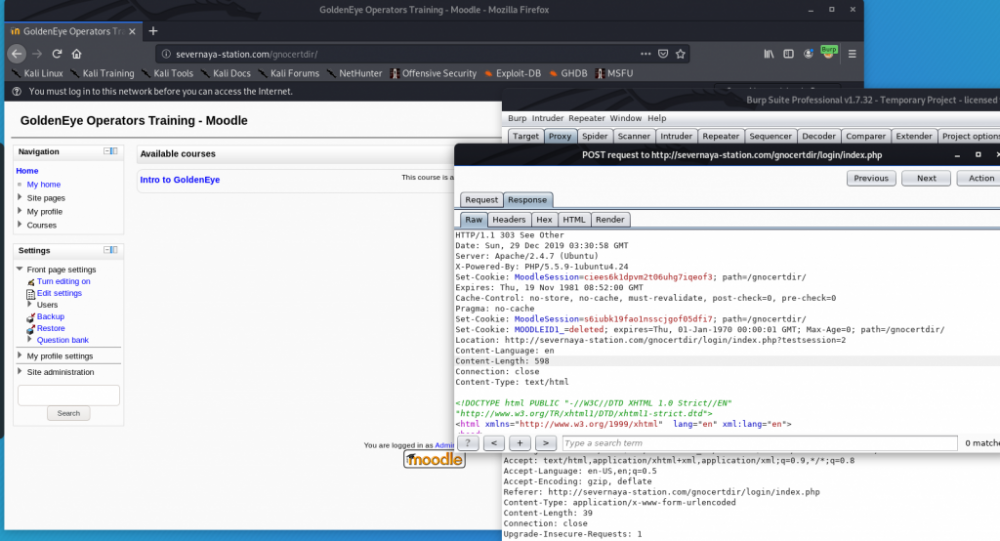
Task: Click the plus button in Burp search bar
Action: pos(520,443)
